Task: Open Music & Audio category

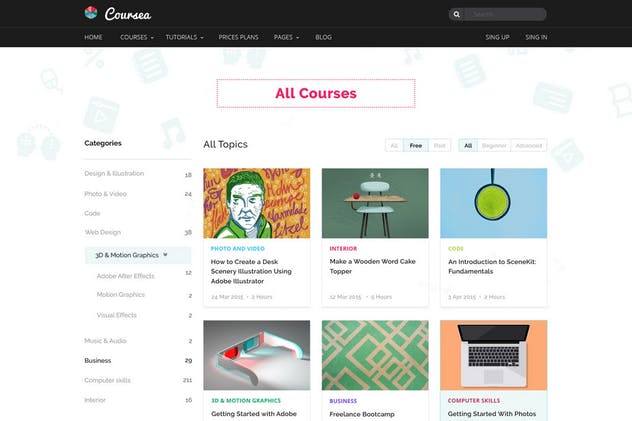Action: [x=105, y=341]
